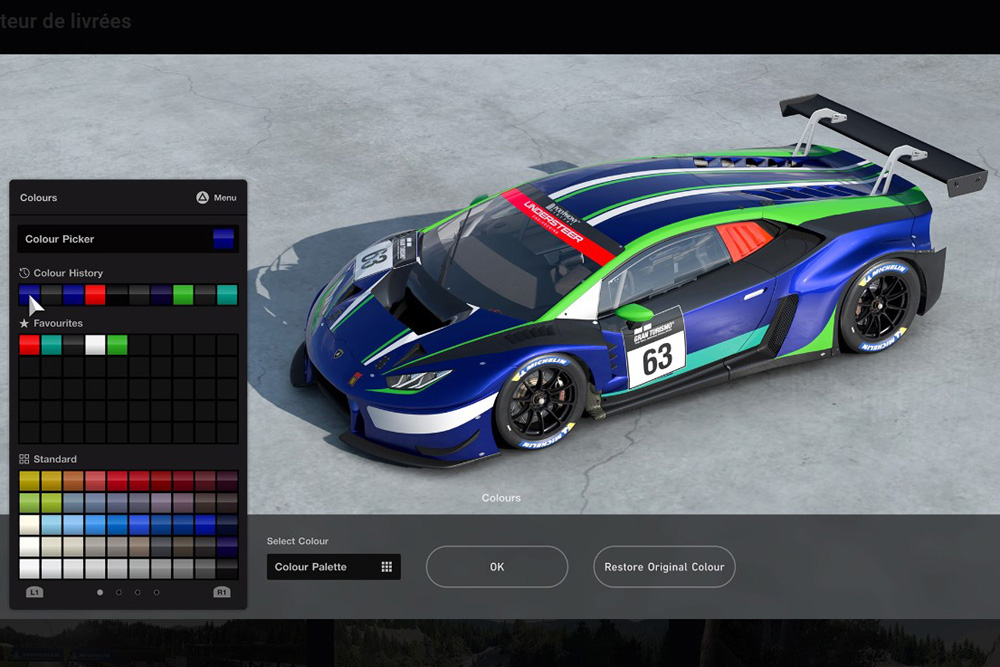Select white swatch starting the Standard beige row
The width and height of the screenshot is (1000, 667).
click(x=29, y=546)
